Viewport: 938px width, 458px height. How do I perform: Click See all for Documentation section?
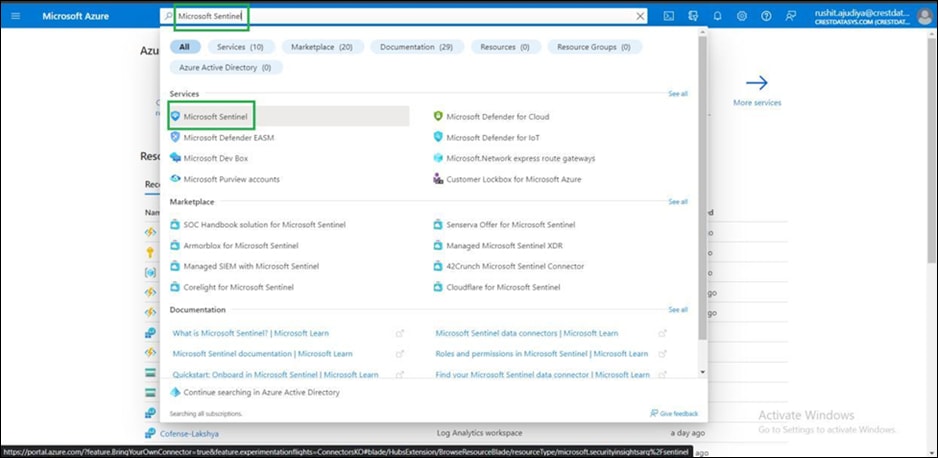pos(678,310)
